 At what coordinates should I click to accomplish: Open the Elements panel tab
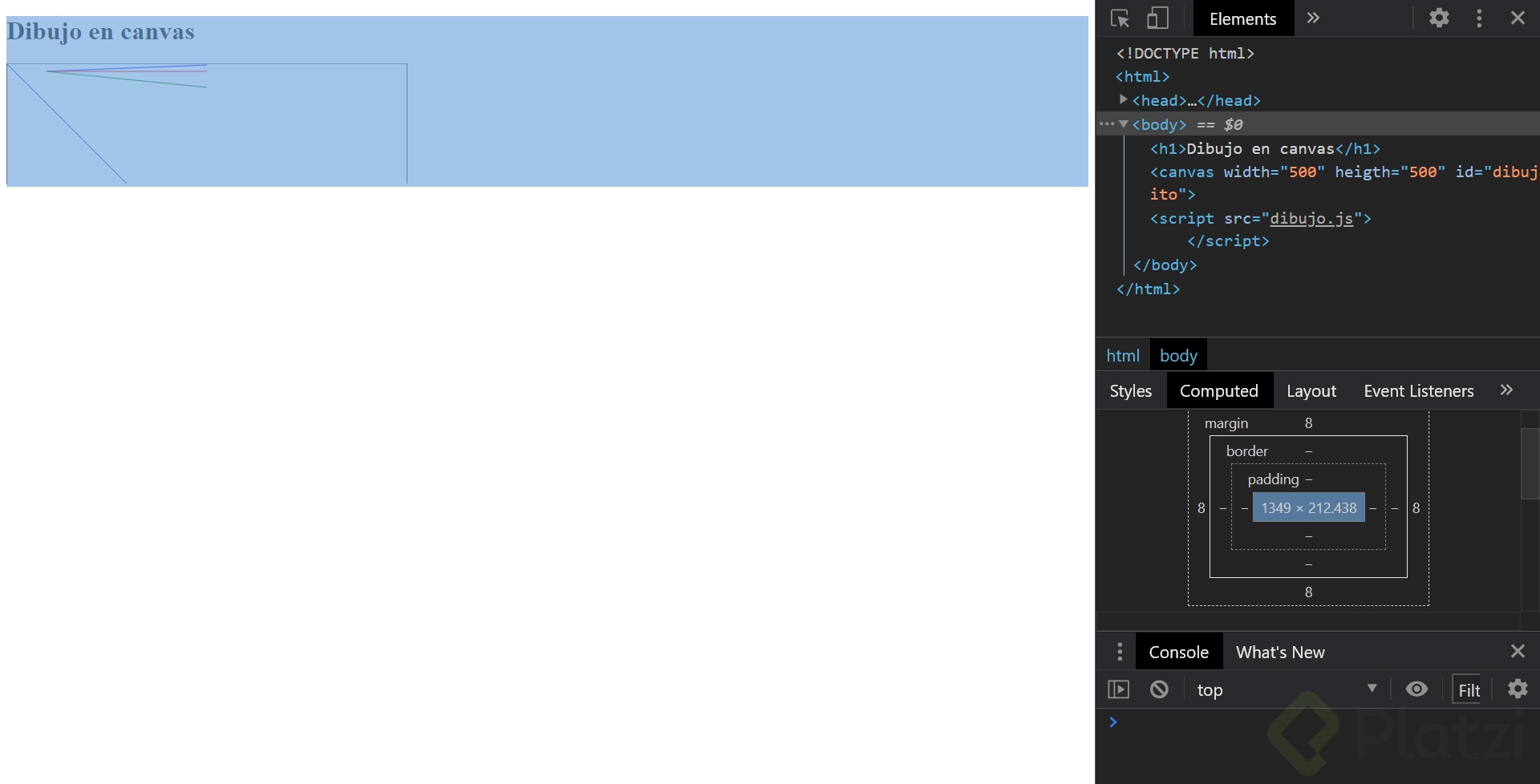[1242, 18]
